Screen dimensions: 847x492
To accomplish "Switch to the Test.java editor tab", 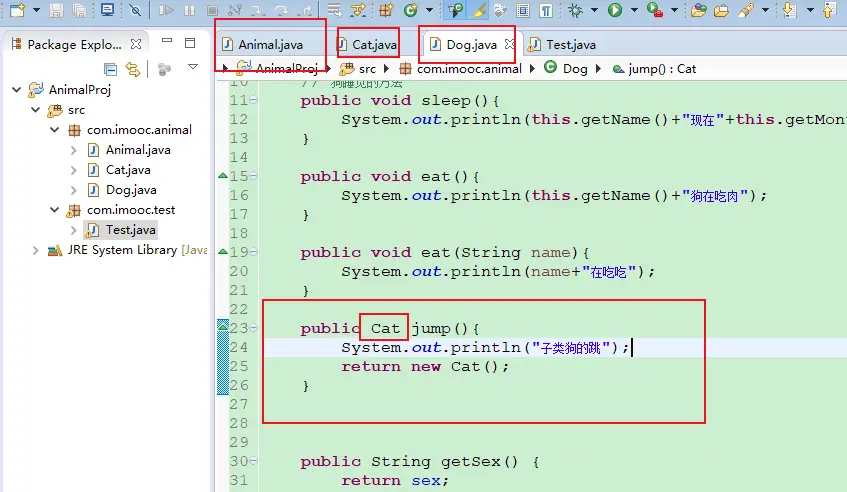I will click(570, 45).
